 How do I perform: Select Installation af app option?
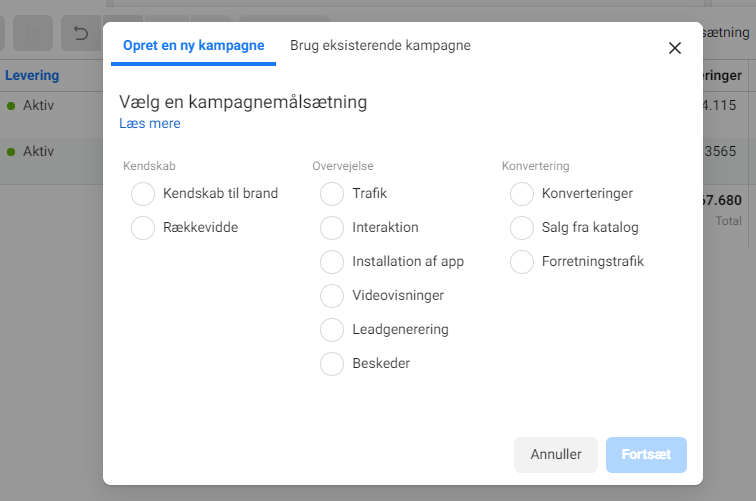(332, 262)
